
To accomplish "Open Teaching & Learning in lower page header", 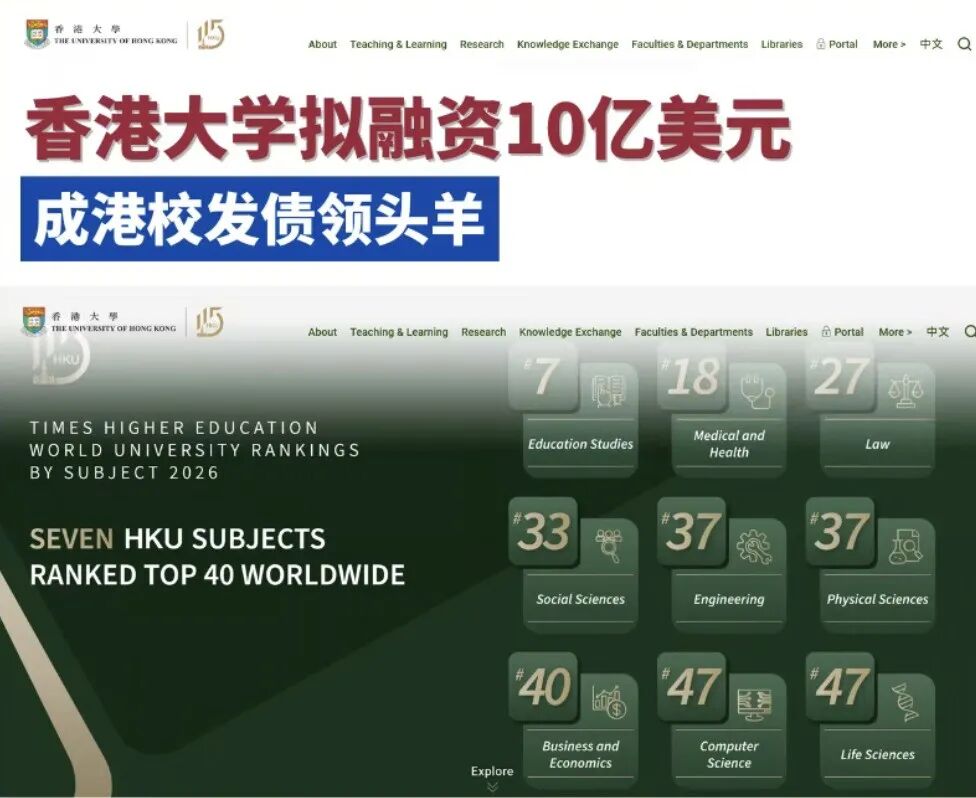I will pyautogui.click(x=399, y=332).
